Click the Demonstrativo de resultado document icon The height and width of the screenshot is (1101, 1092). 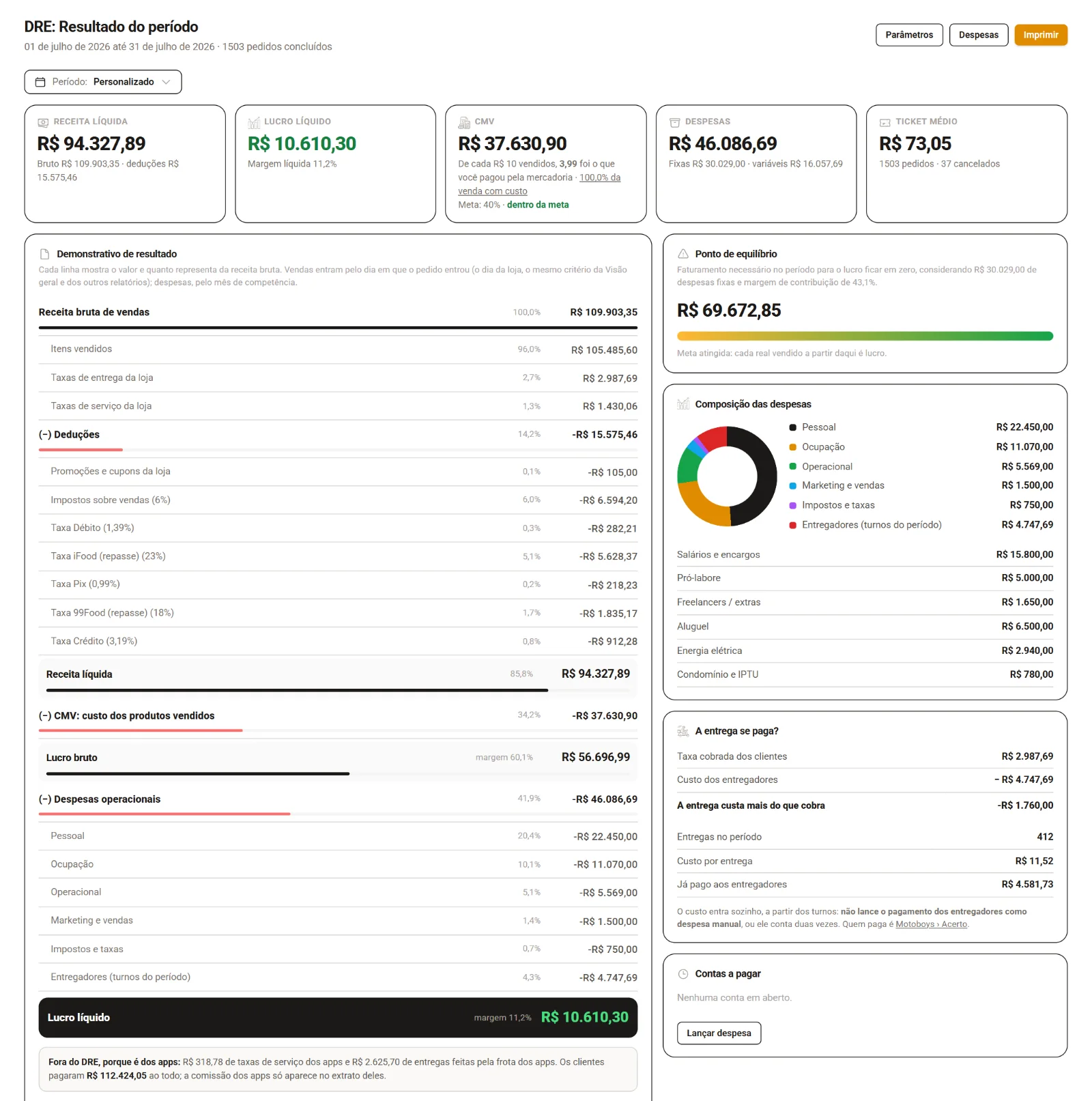coord(45,254)
